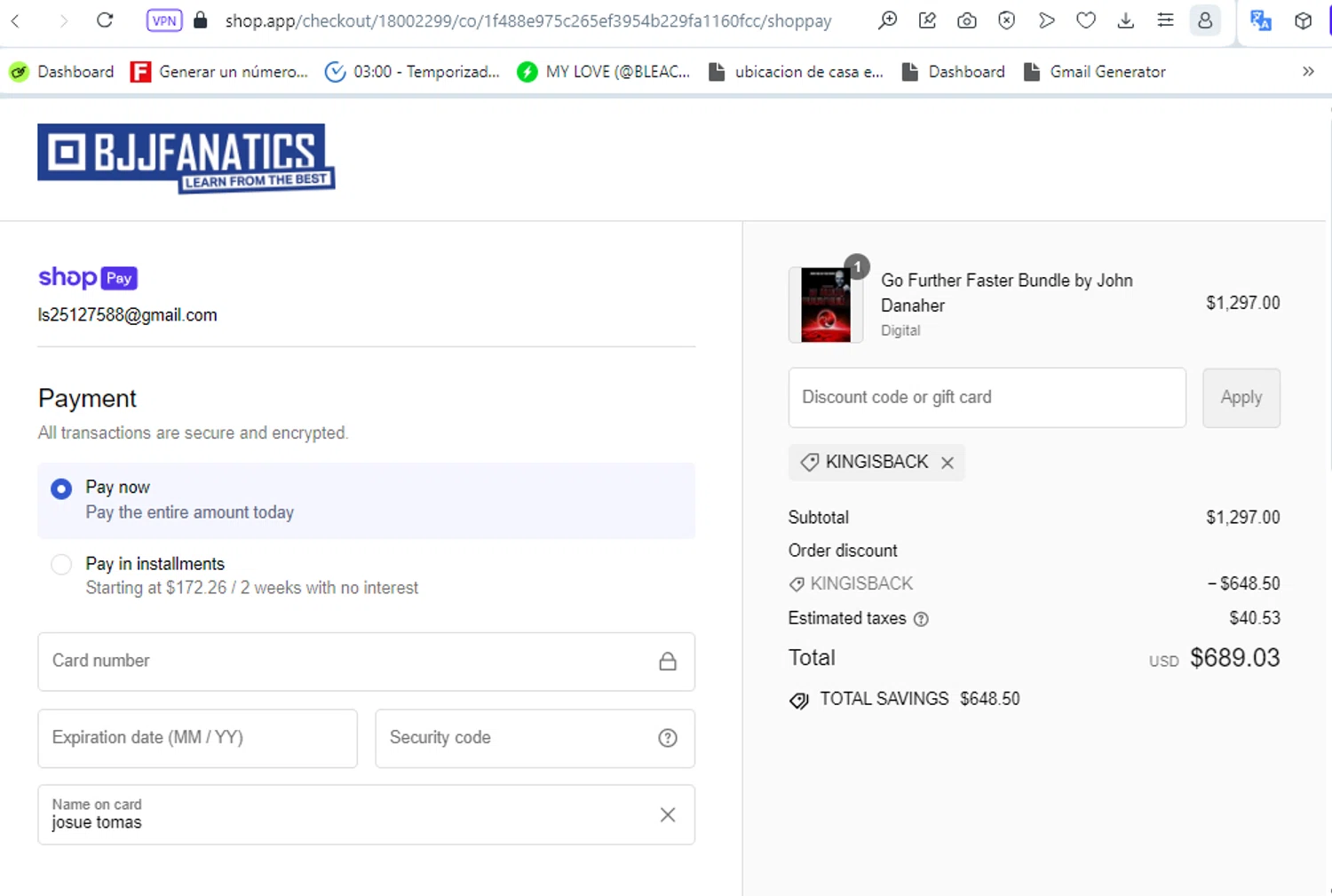Click the site security padlock icon
This screenshot has width=1332, height=896.
point(201,20)
